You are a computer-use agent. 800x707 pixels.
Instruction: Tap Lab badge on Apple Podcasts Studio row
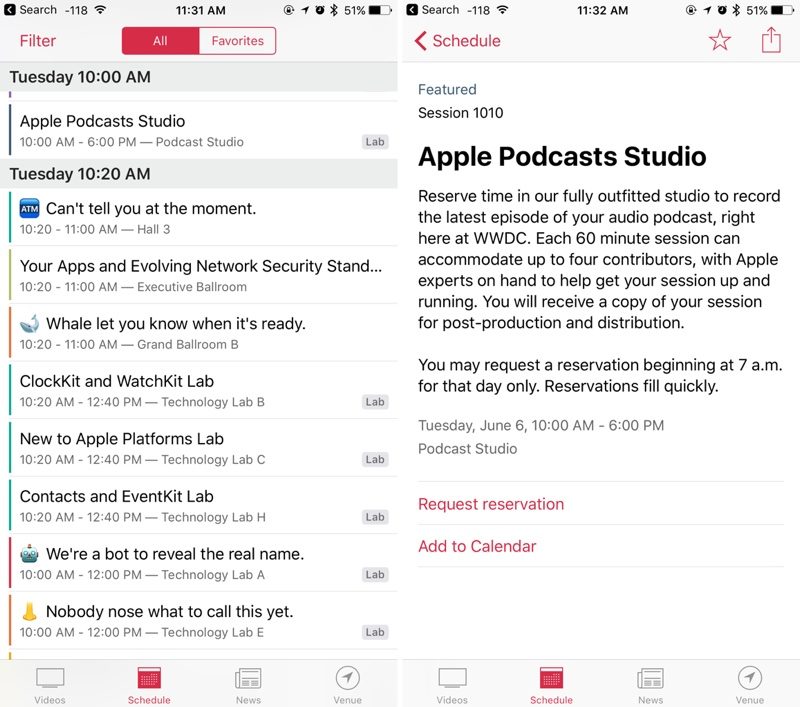point(375,142)
